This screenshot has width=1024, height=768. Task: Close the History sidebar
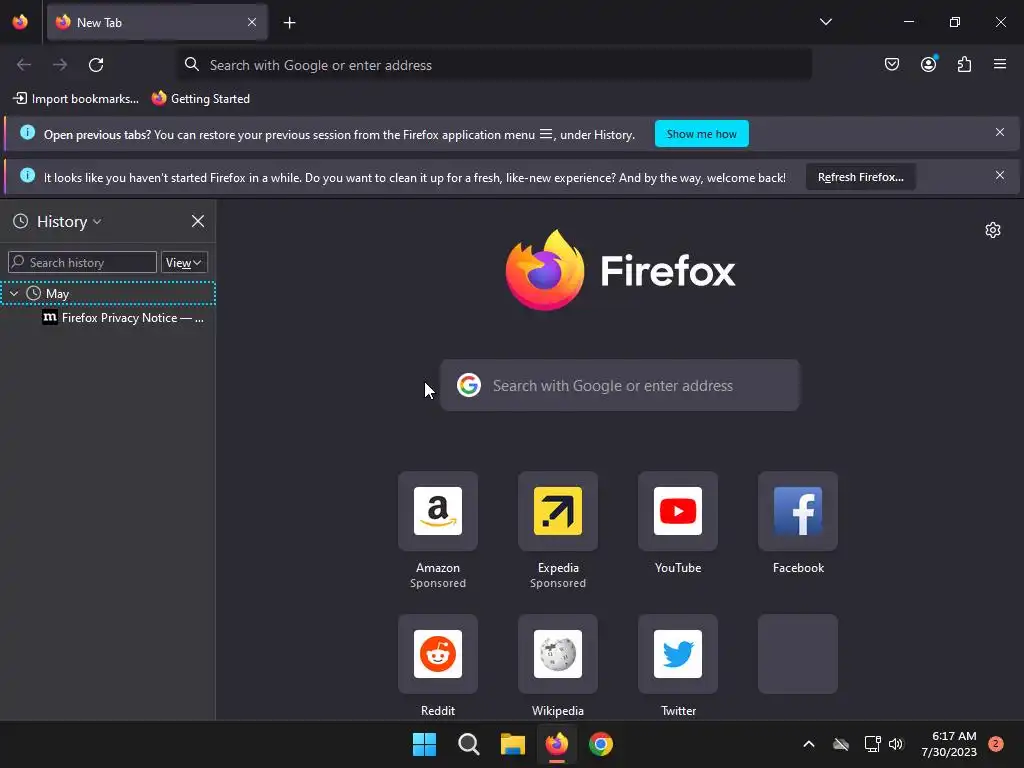tap(197, 221)
